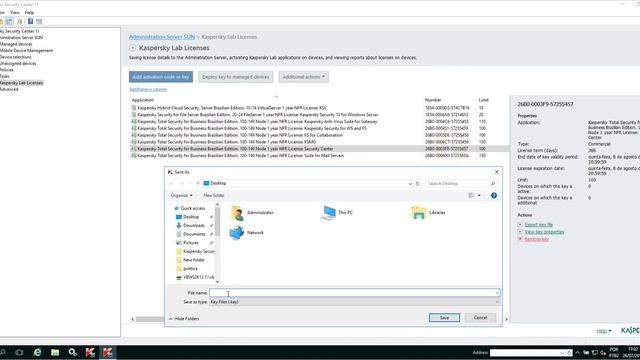Expand the address bar history dropdown

click(x=410, y=184)
